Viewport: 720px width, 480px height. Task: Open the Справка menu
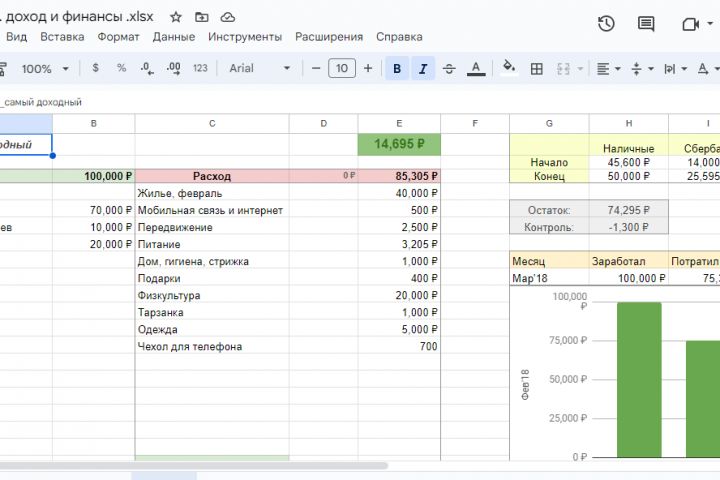pyautogui.click(x=399, y=37)
